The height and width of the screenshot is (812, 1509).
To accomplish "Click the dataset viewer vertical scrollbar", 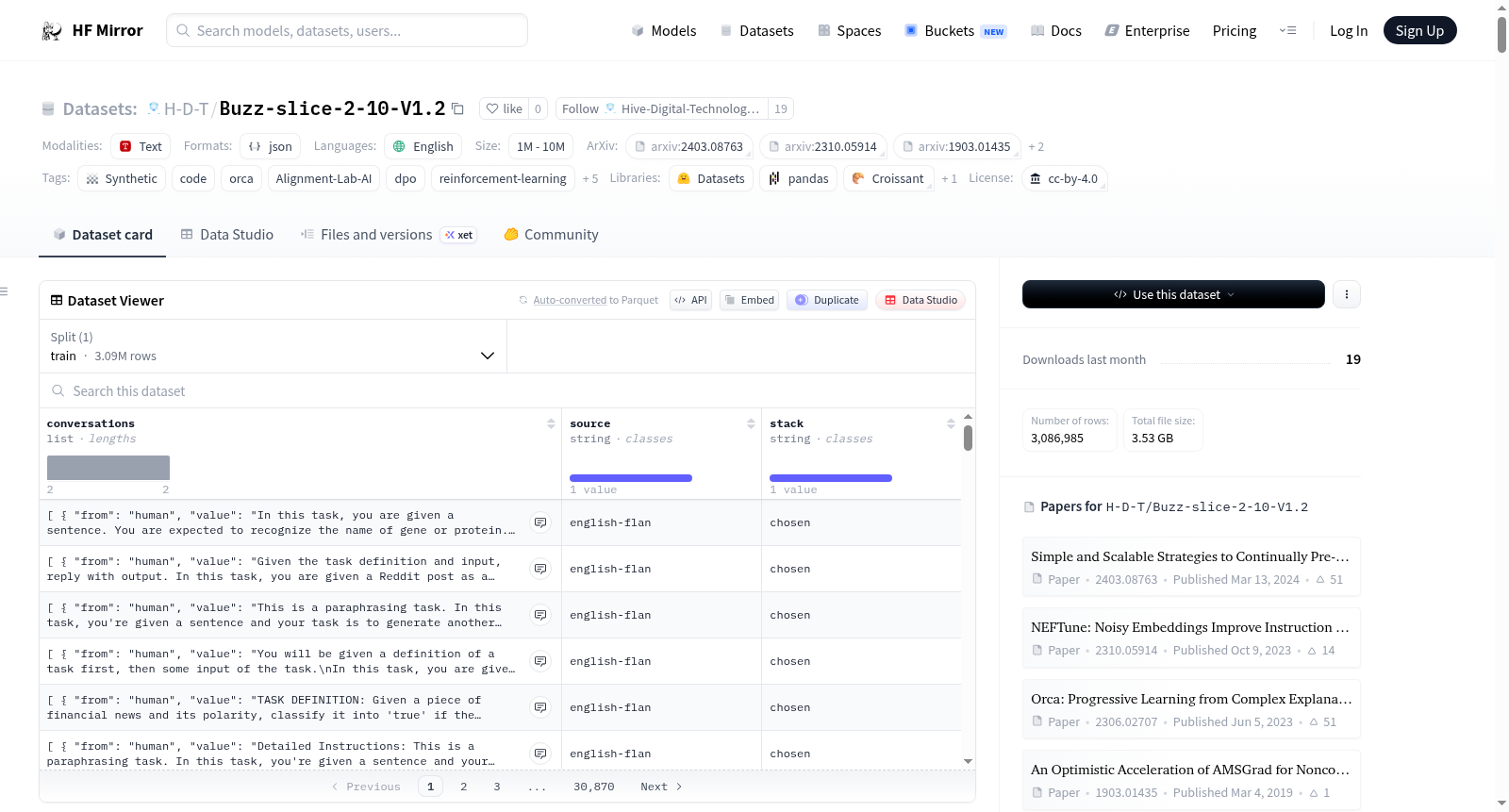I will 968,439.
